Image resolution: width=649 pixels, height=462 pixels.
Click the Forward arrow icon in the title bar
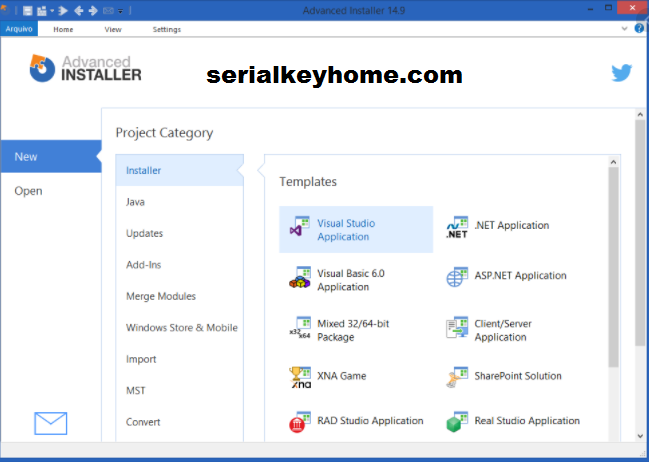[x=93, y=10]
